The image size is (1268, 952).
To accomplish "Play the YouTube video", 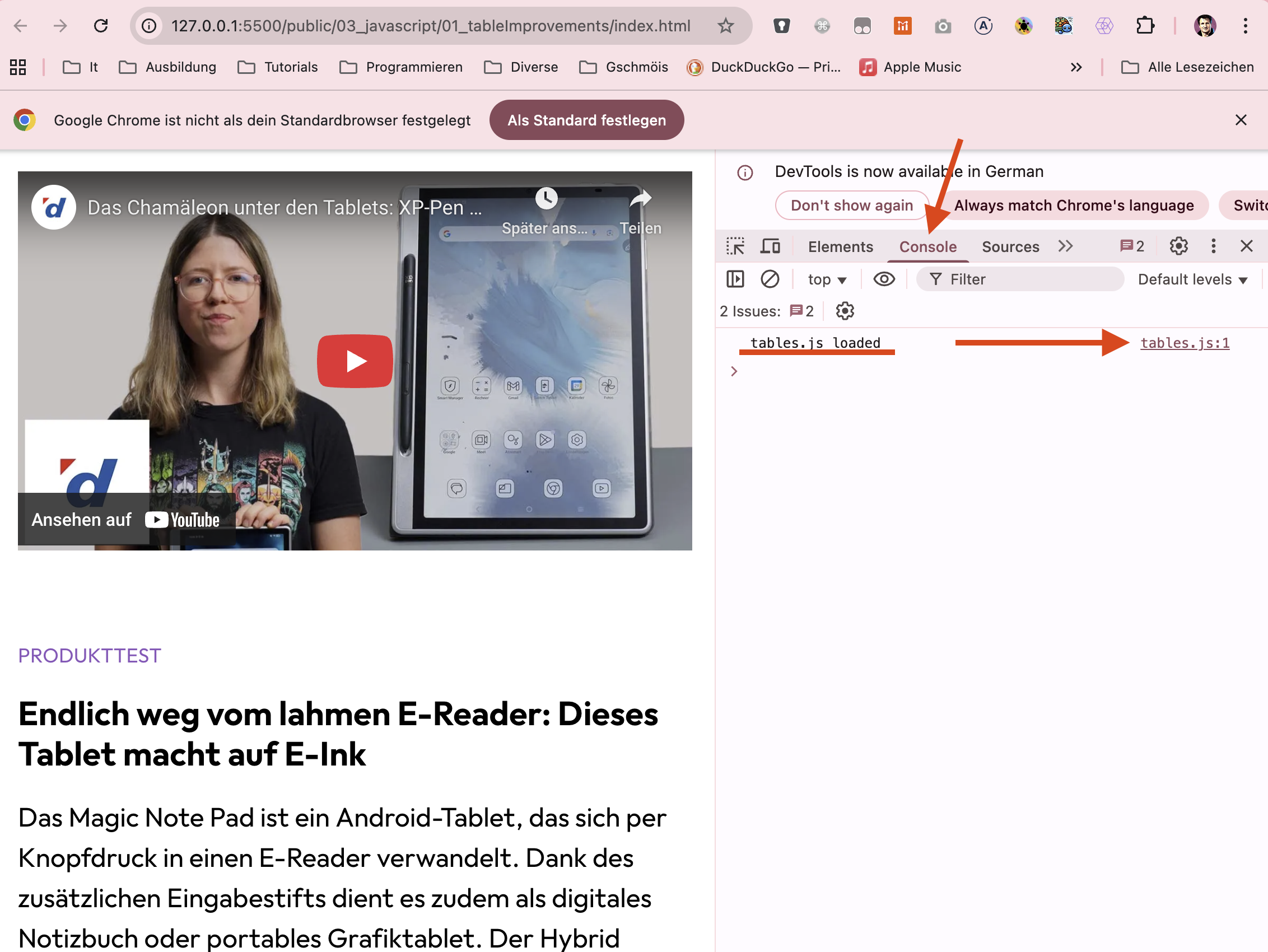I will coord(355,361).
